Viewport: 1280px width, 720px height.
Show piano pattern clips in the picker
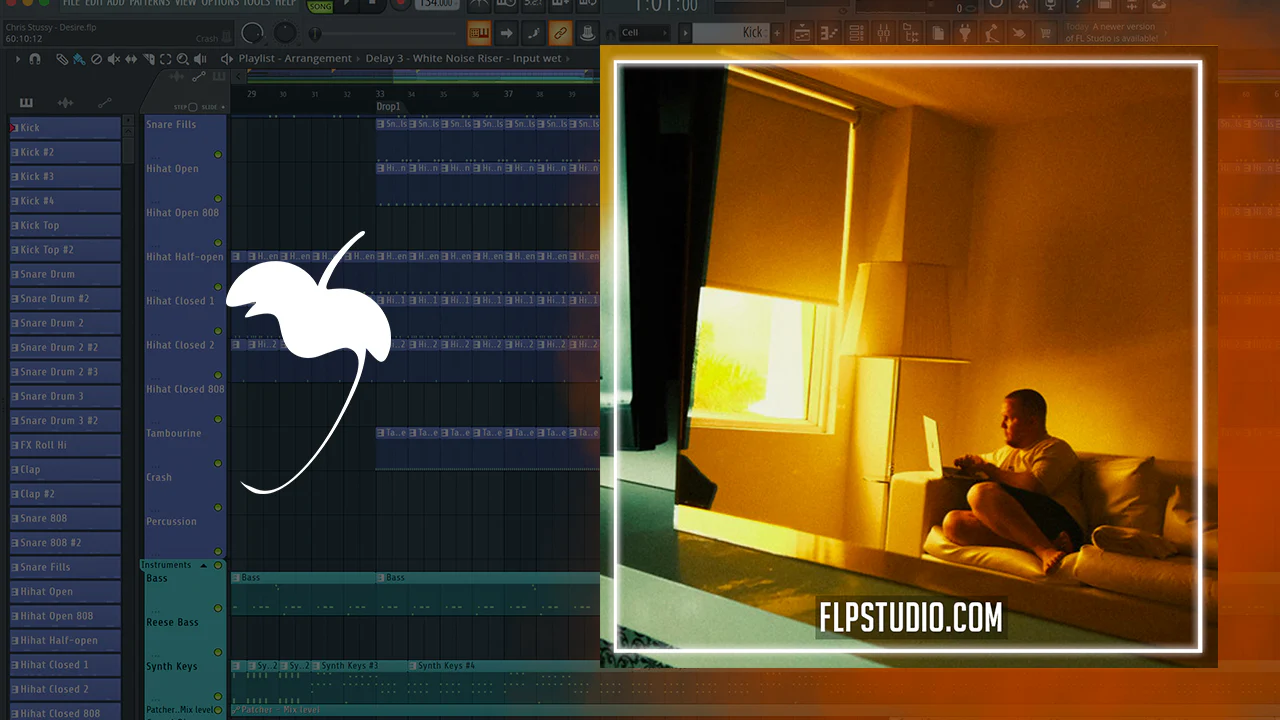(26, 103)
